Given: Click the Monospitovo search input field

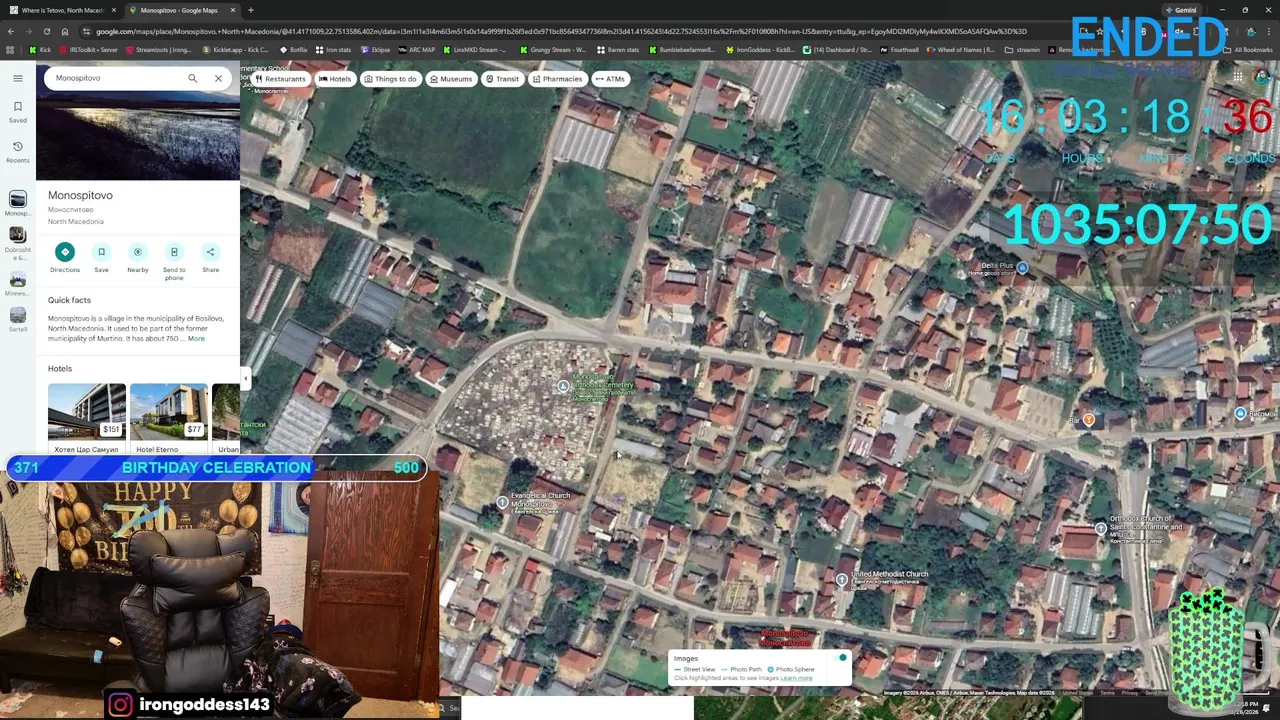Looking at the screenshot, I should (115, 78).
